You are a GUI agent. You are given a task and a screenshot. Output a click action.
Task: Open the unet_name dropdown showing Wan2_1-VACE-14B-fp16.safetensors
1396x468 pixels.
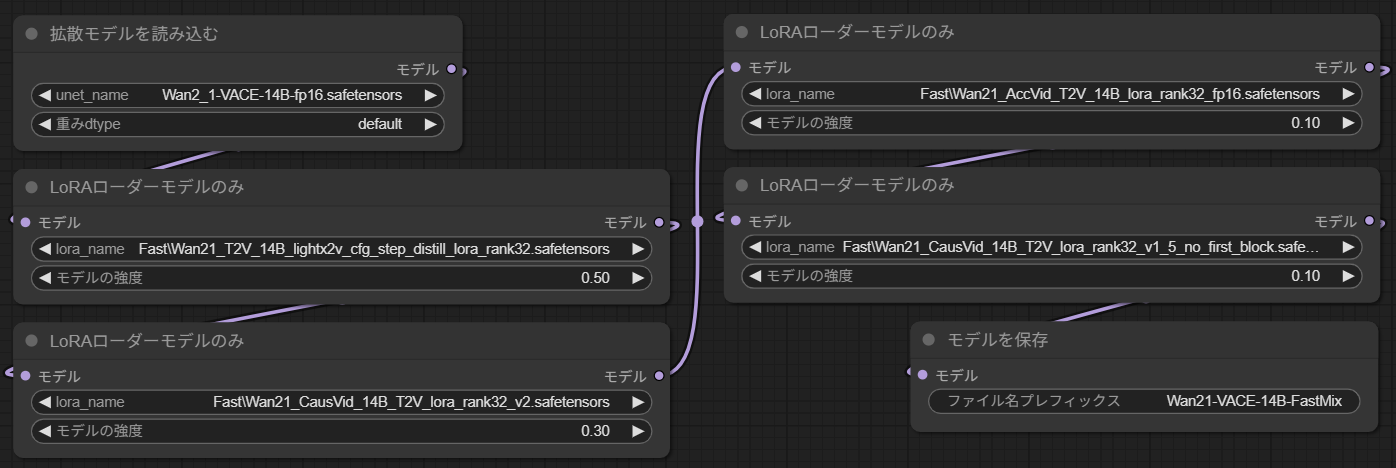[237, 95]
